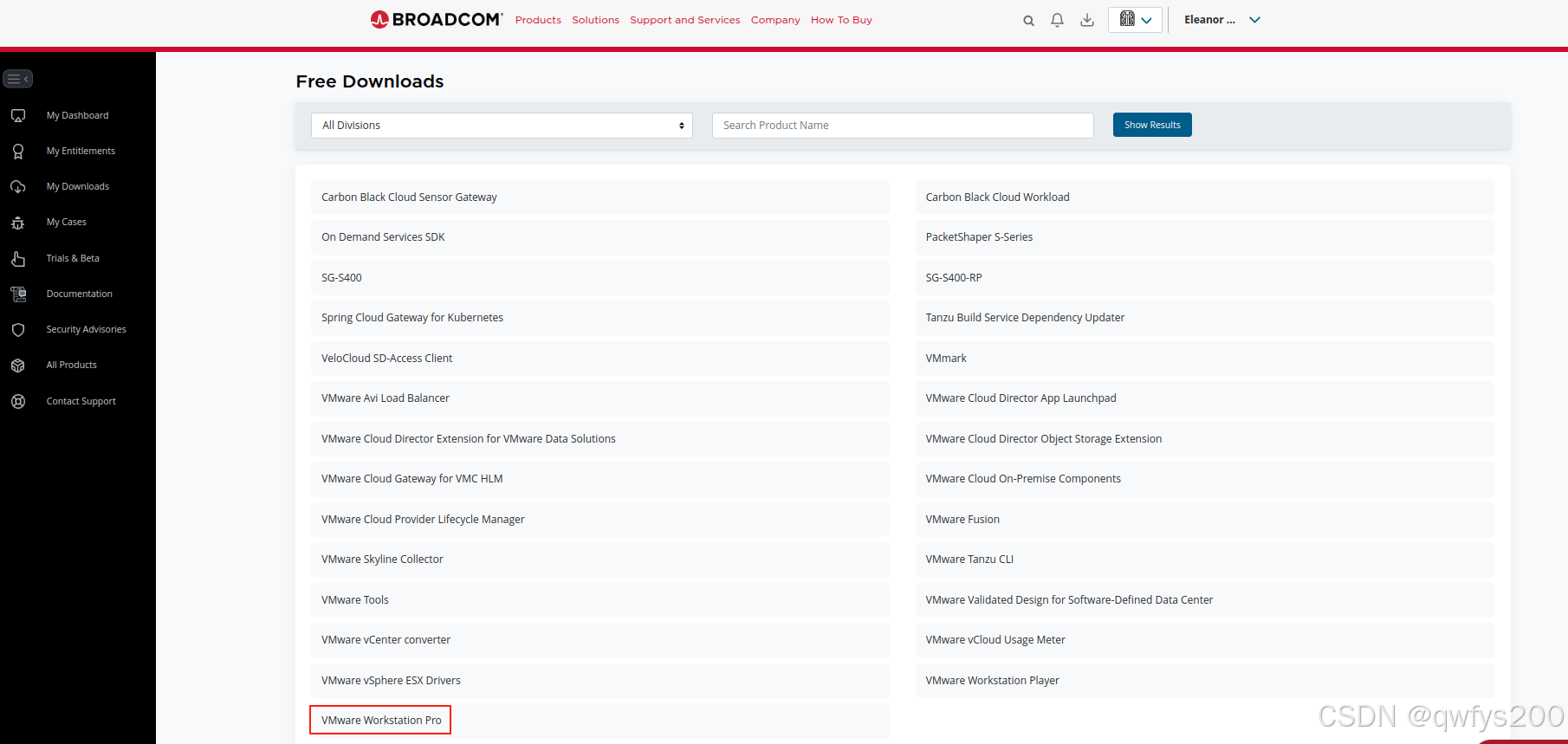The image size is (1568, 744).
Task: Open VeloCloud SD-Access Client
Action: [600, 359]
